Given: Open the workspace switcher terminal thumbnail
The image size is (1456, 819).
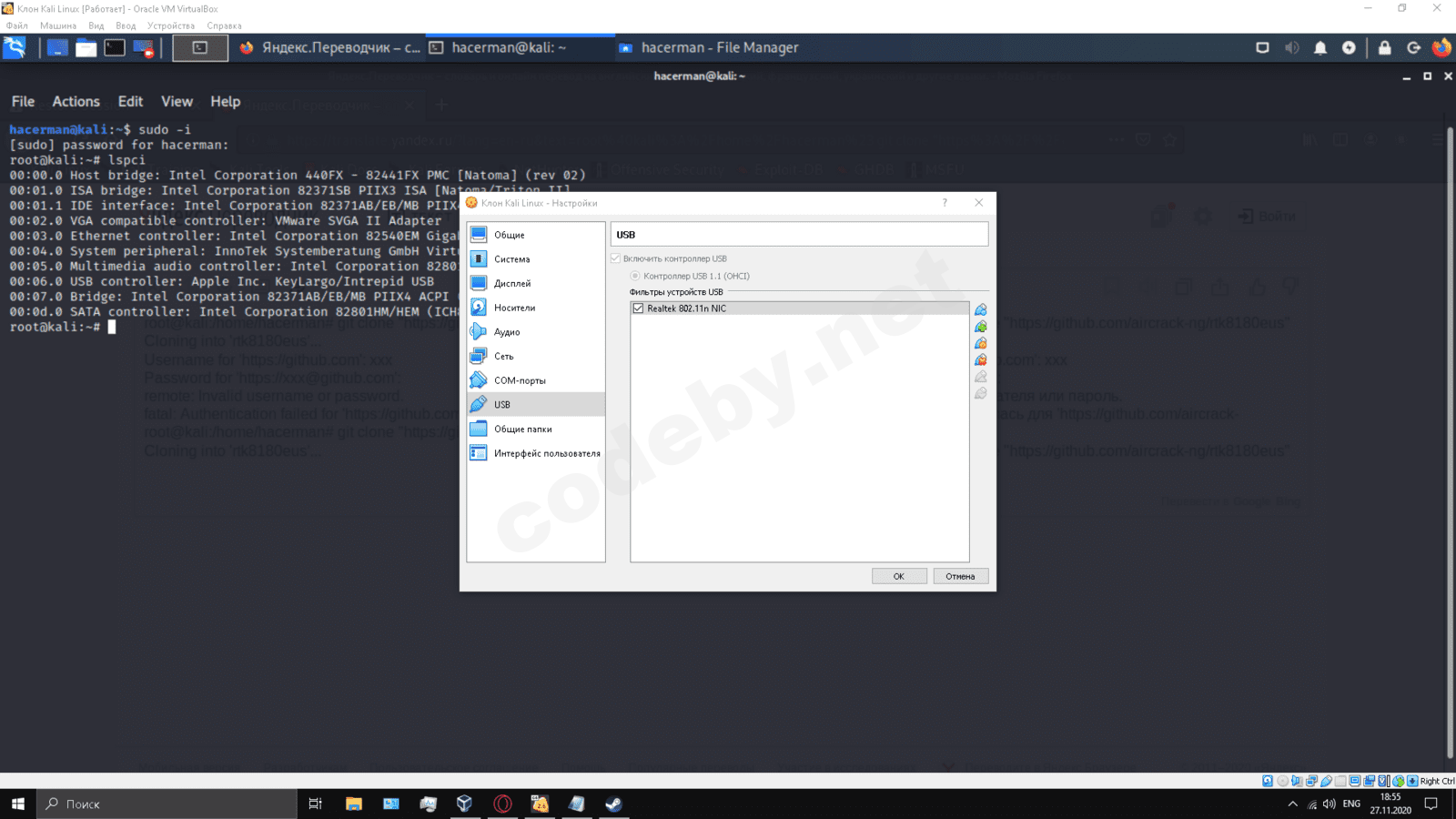Looking at the screenshot, I should pyautogui.click(x=200, y=47).
